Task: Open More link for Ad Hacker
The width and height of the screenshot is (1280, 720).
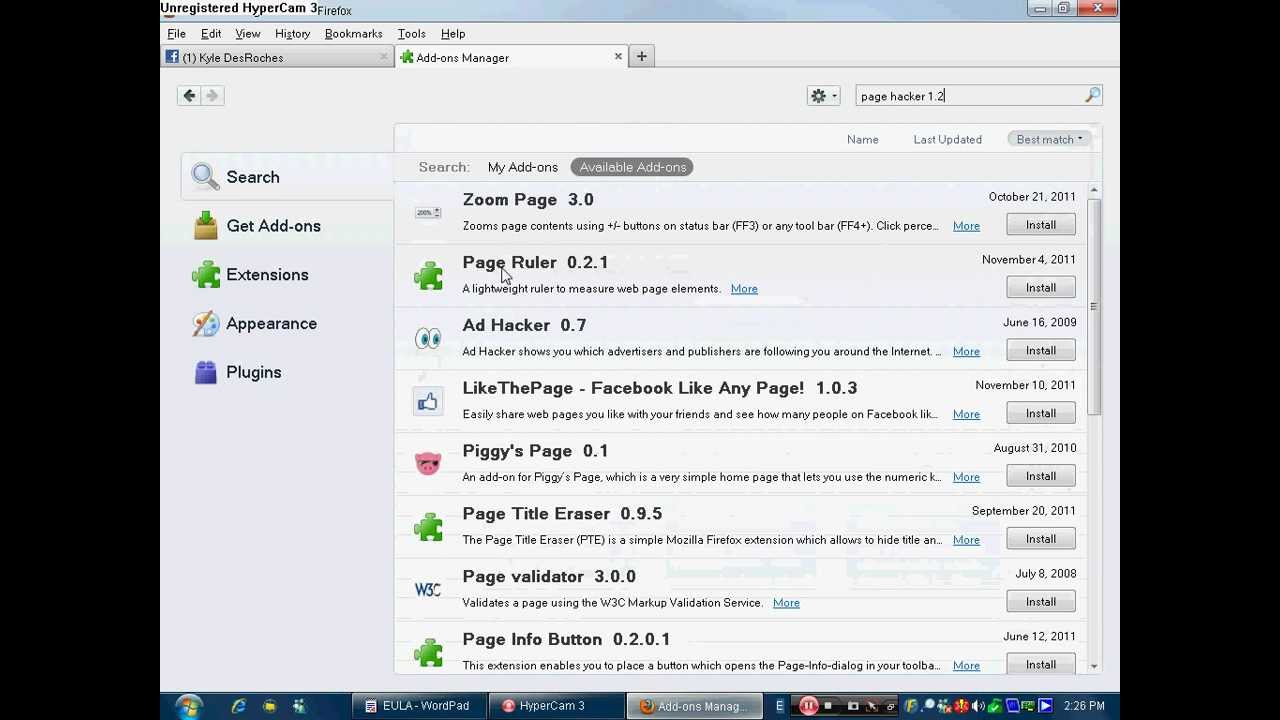Action: click(966, 352)
